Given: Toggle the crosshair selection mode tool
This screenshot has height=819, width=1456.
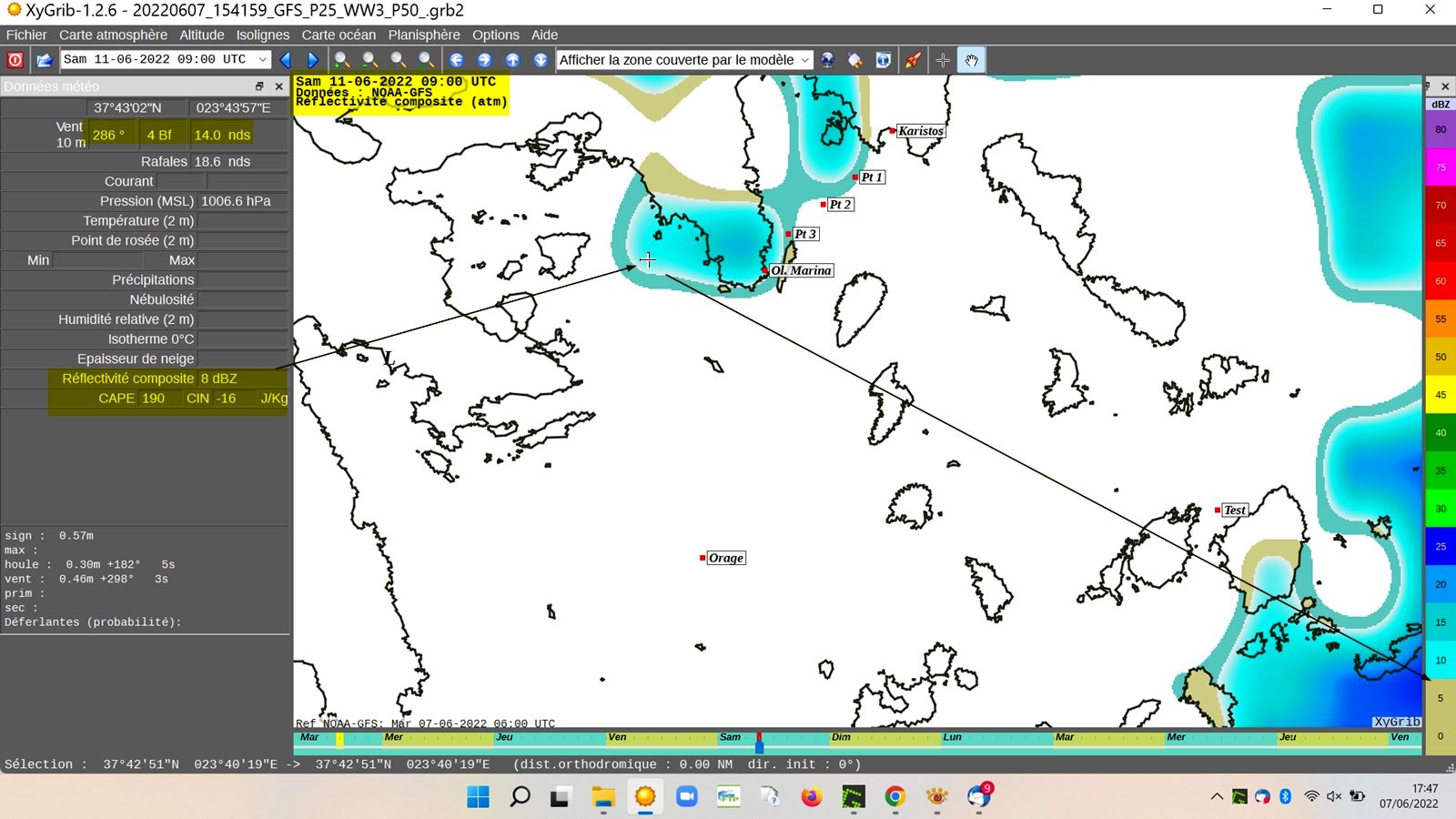Looking at the screenshot, I should click(943, 60).
